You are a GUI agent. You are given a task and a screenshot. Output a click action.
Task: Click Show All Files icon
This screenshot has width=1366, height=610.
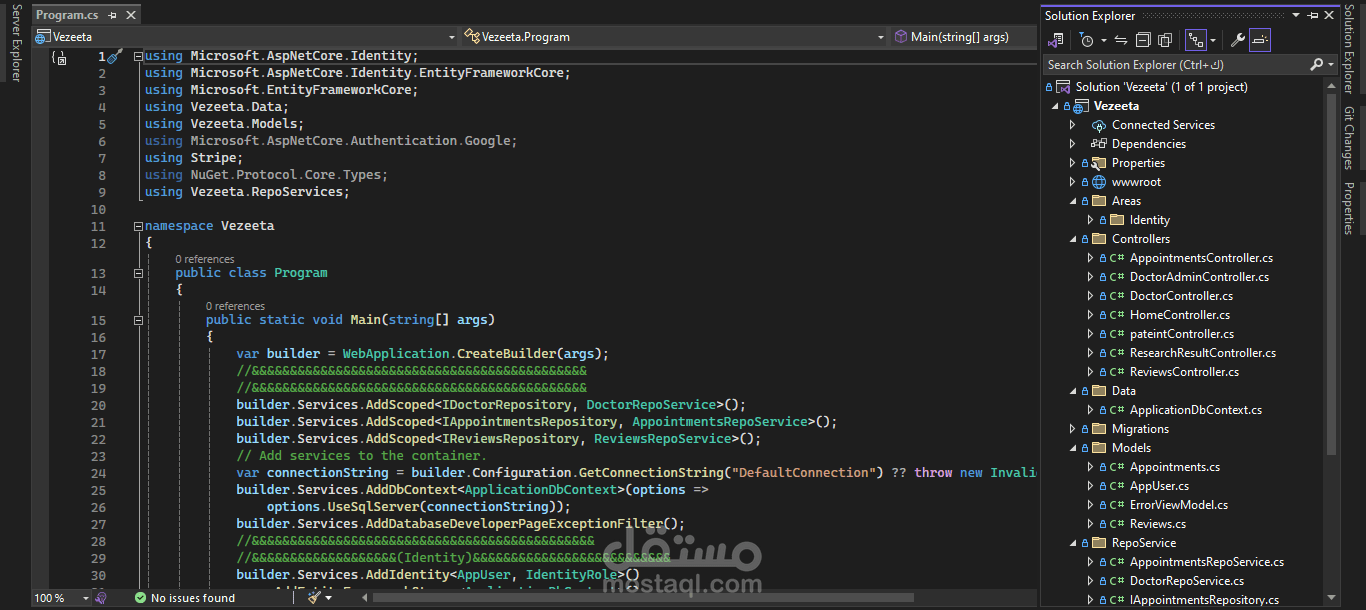click(x=1165, y=40)
